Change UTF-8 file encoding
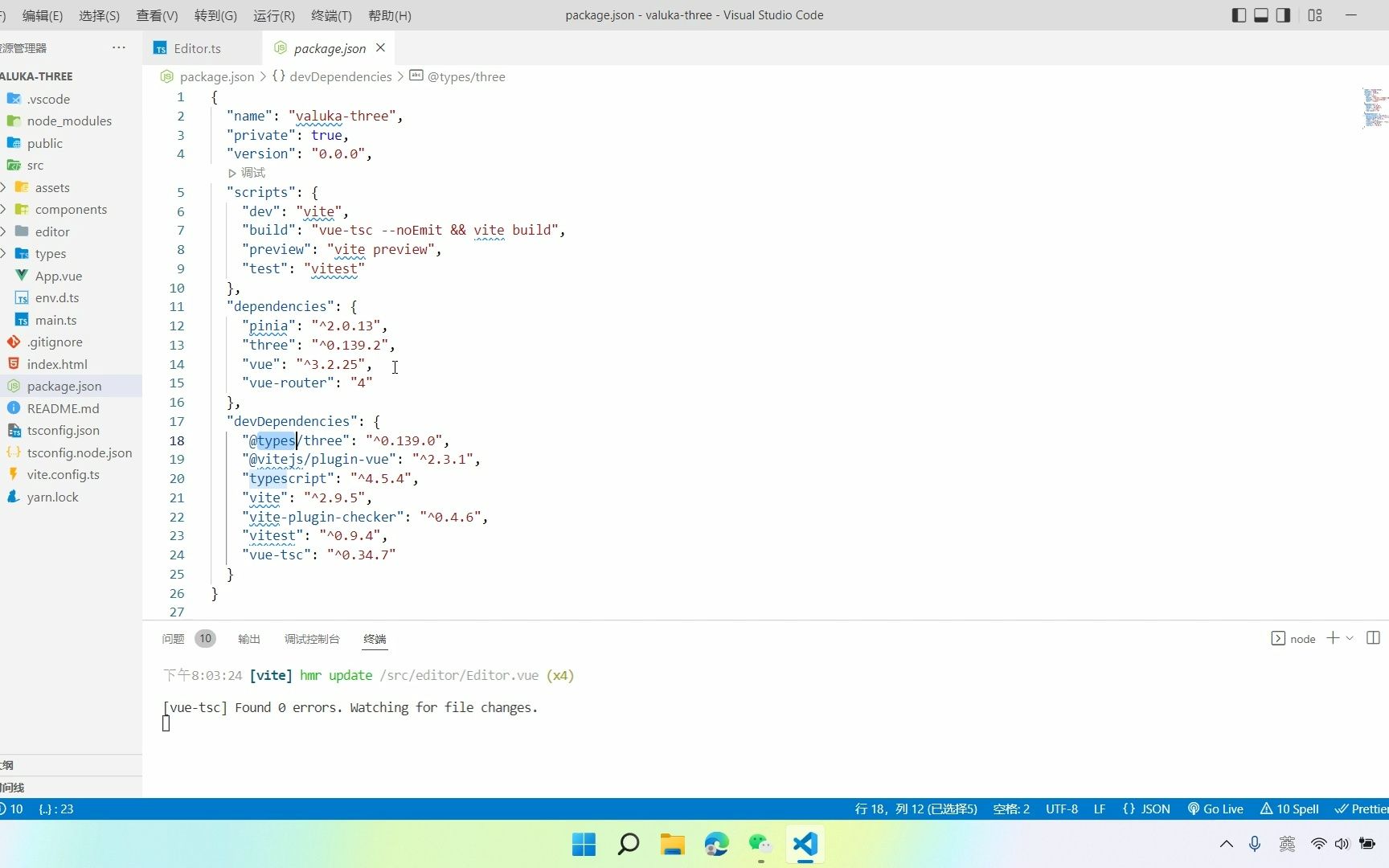The image size is (1389, 868). (1062, 809)
